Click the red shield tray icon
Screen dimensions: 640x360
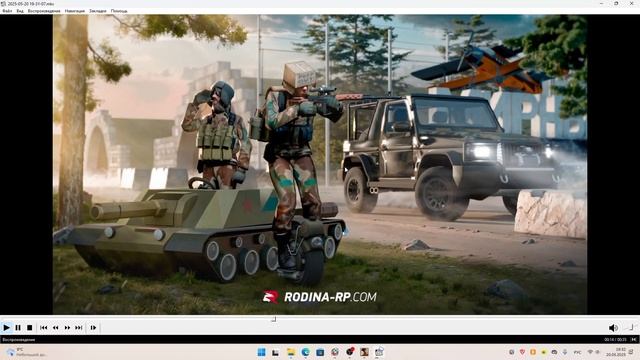tap(522, 352)
